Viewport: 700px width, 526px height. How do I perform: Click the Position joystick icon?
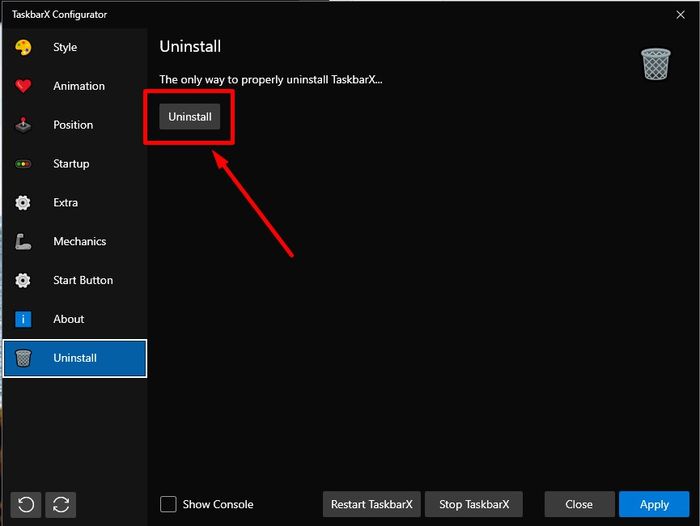[23, 125]
